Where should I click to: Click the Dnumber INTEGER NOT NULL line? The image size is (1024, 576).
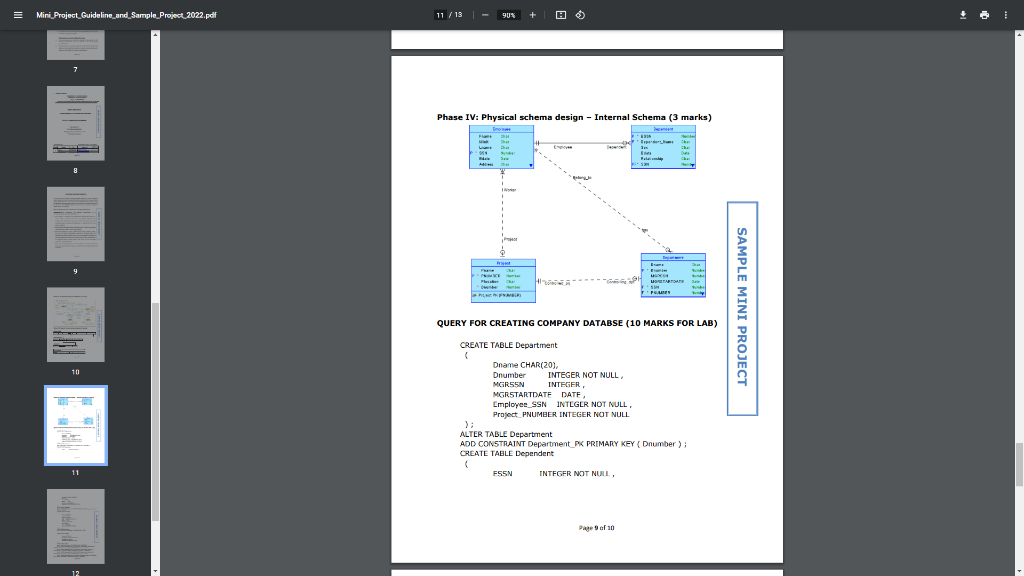(558, 375)
